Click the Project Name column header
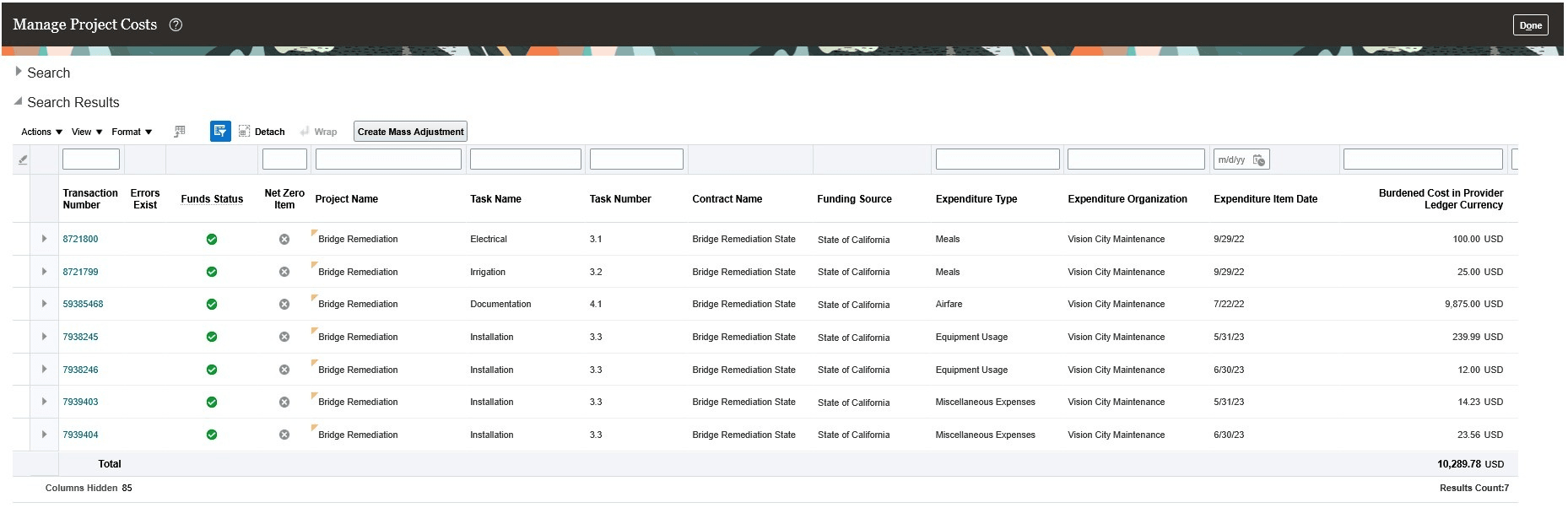The height and width of the screenshot is (508, 1568). pos(346,199)
